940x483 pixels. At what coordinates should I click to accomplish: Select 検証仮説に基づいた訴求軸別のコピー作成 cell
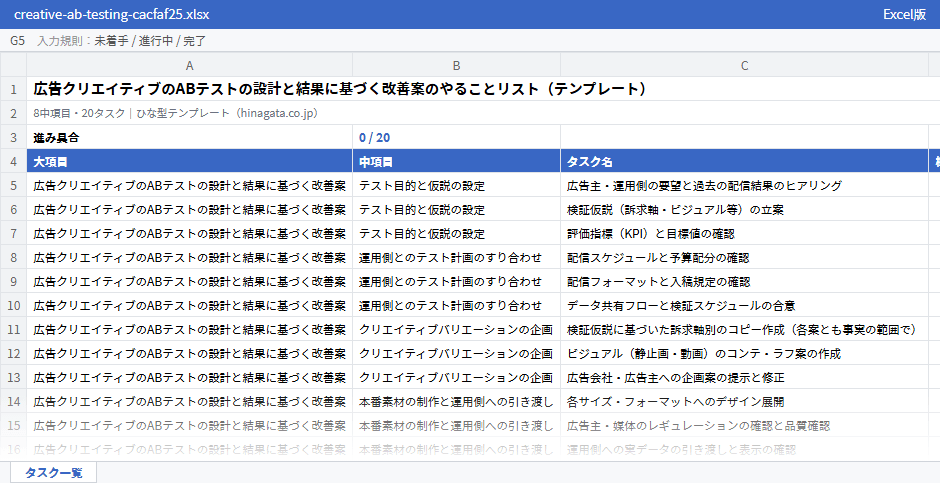tap(744, 329)
